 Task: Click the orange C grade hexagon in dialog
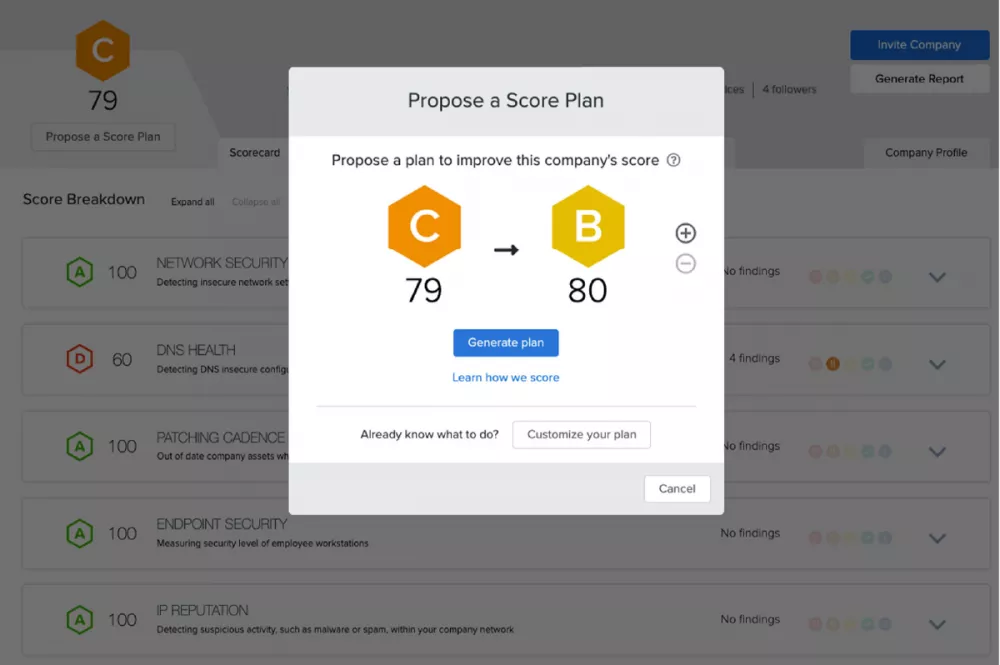click(424, 226)
